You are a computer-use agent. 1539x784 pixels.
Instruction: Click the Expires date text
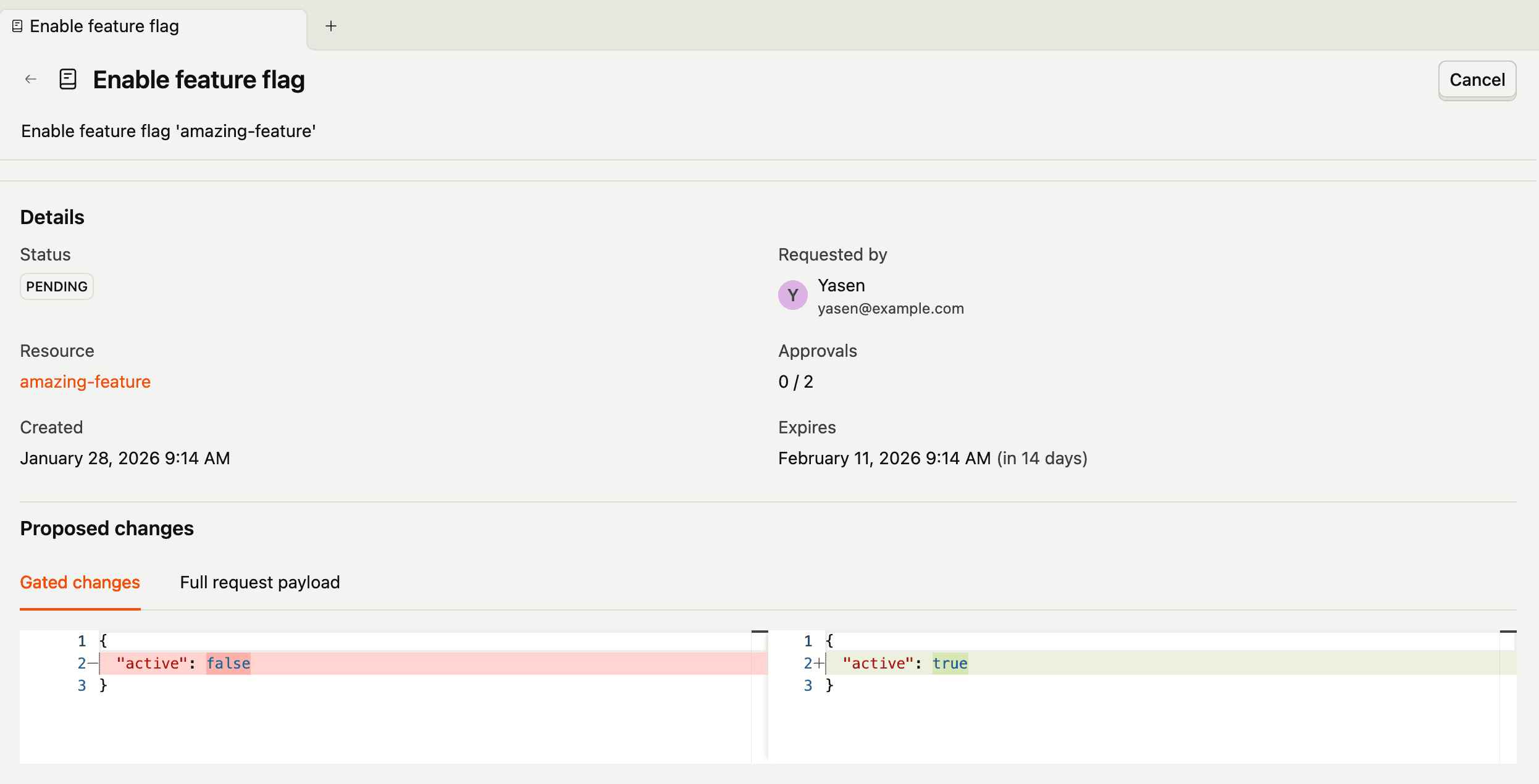[x=933, y=457]
